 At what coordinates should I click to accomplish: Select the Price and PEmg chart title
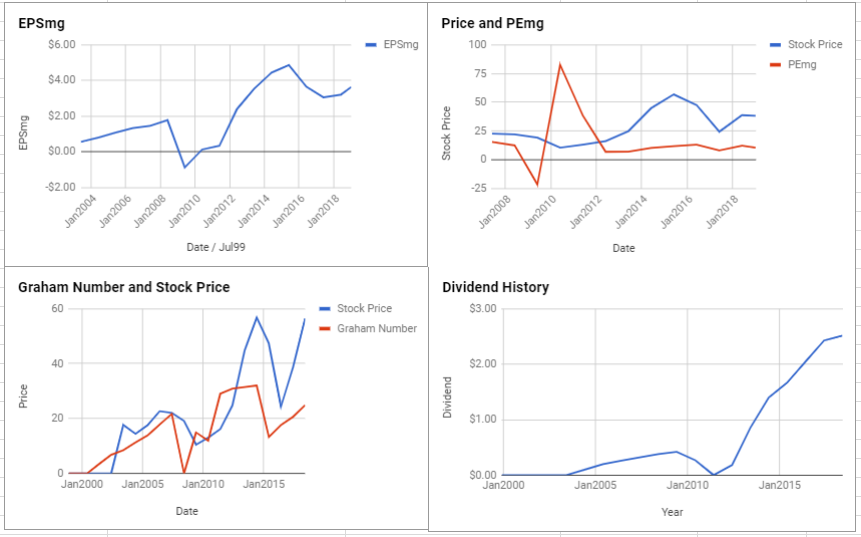[493, 23]
